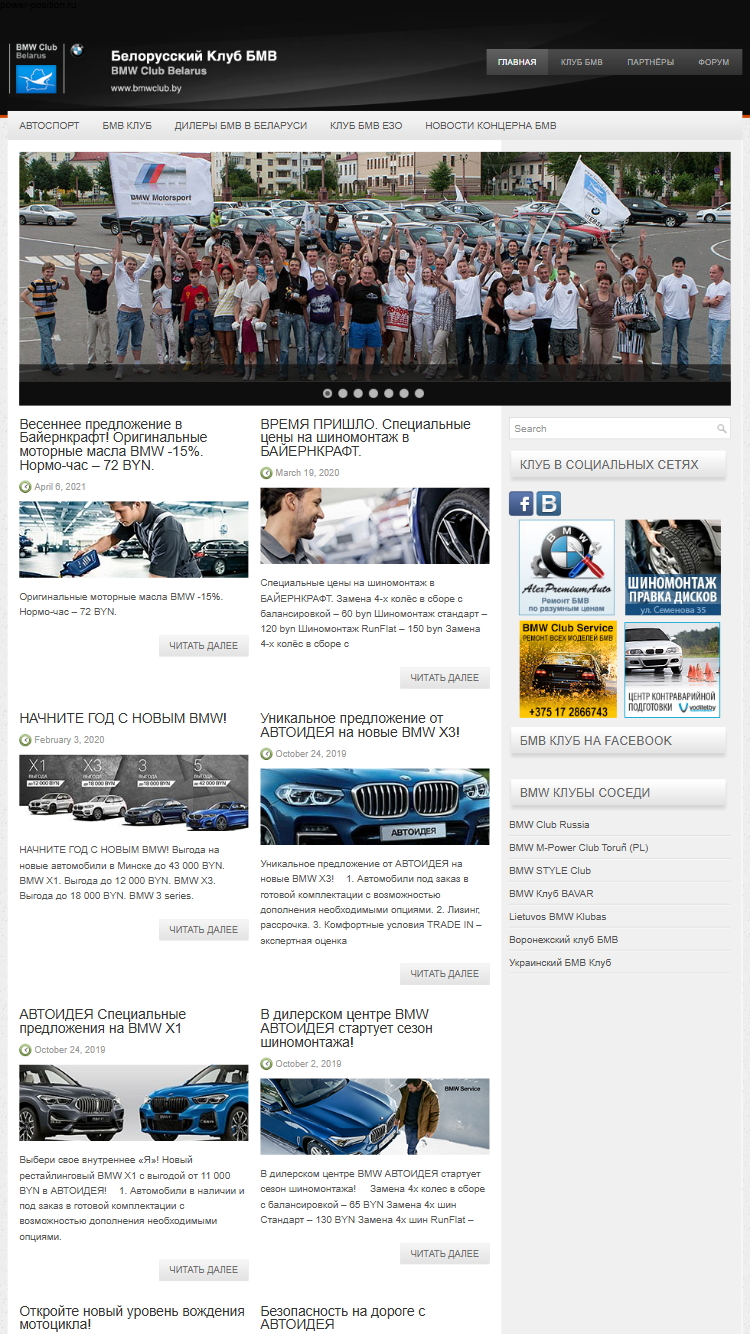Open the VK social network icon
Image resolution: width=750 pixels, height=1334 pixels.
pyautogui.click(x=548, y=503)
